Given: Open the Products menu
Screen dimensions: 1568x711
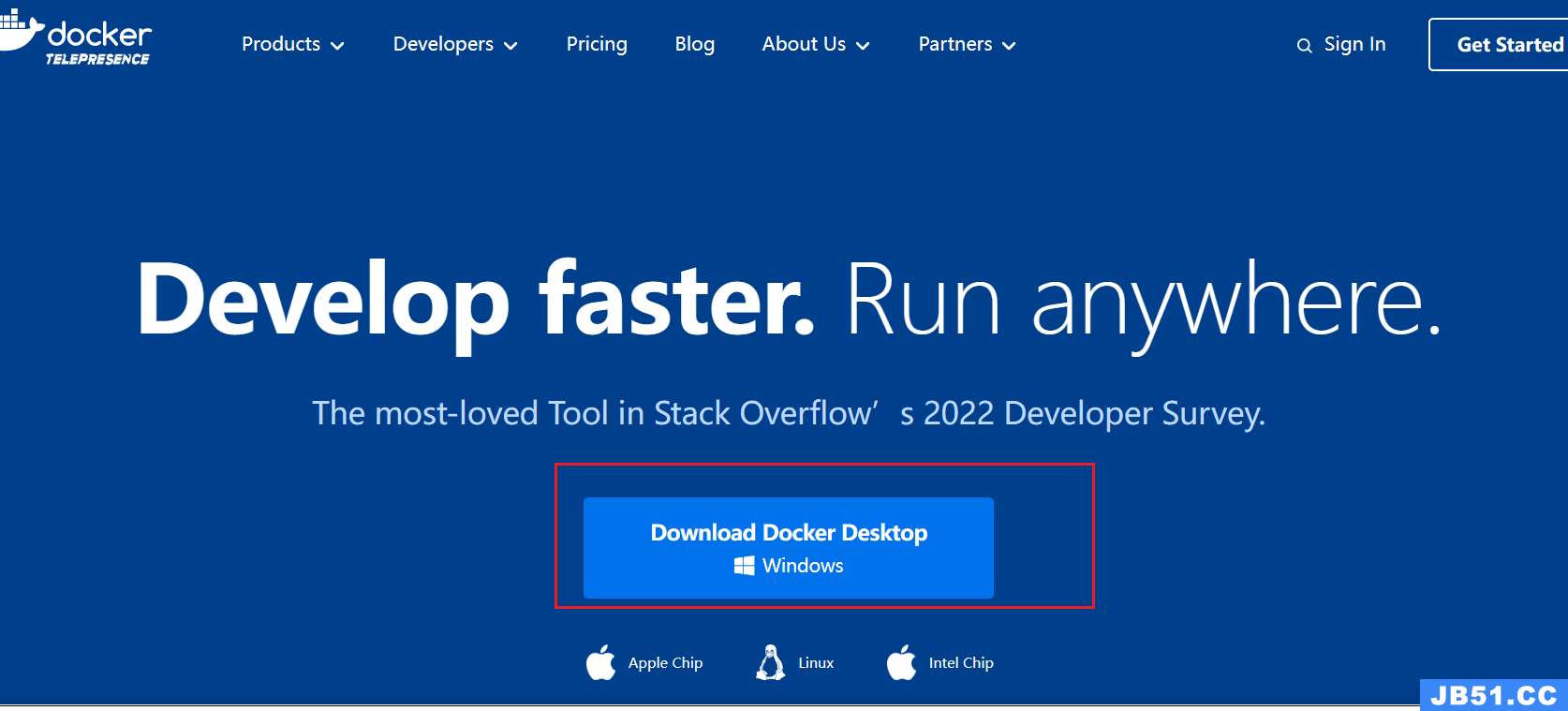Looking at the screenshot, I should [x=293, y=44].
